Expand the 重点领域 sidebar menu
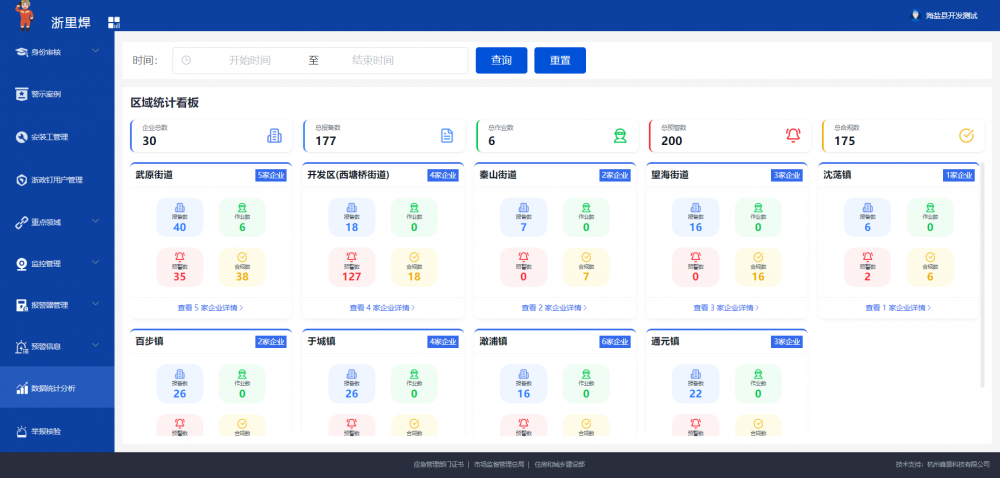Screen dimensions: 1000x478 (x=96, y=221)
